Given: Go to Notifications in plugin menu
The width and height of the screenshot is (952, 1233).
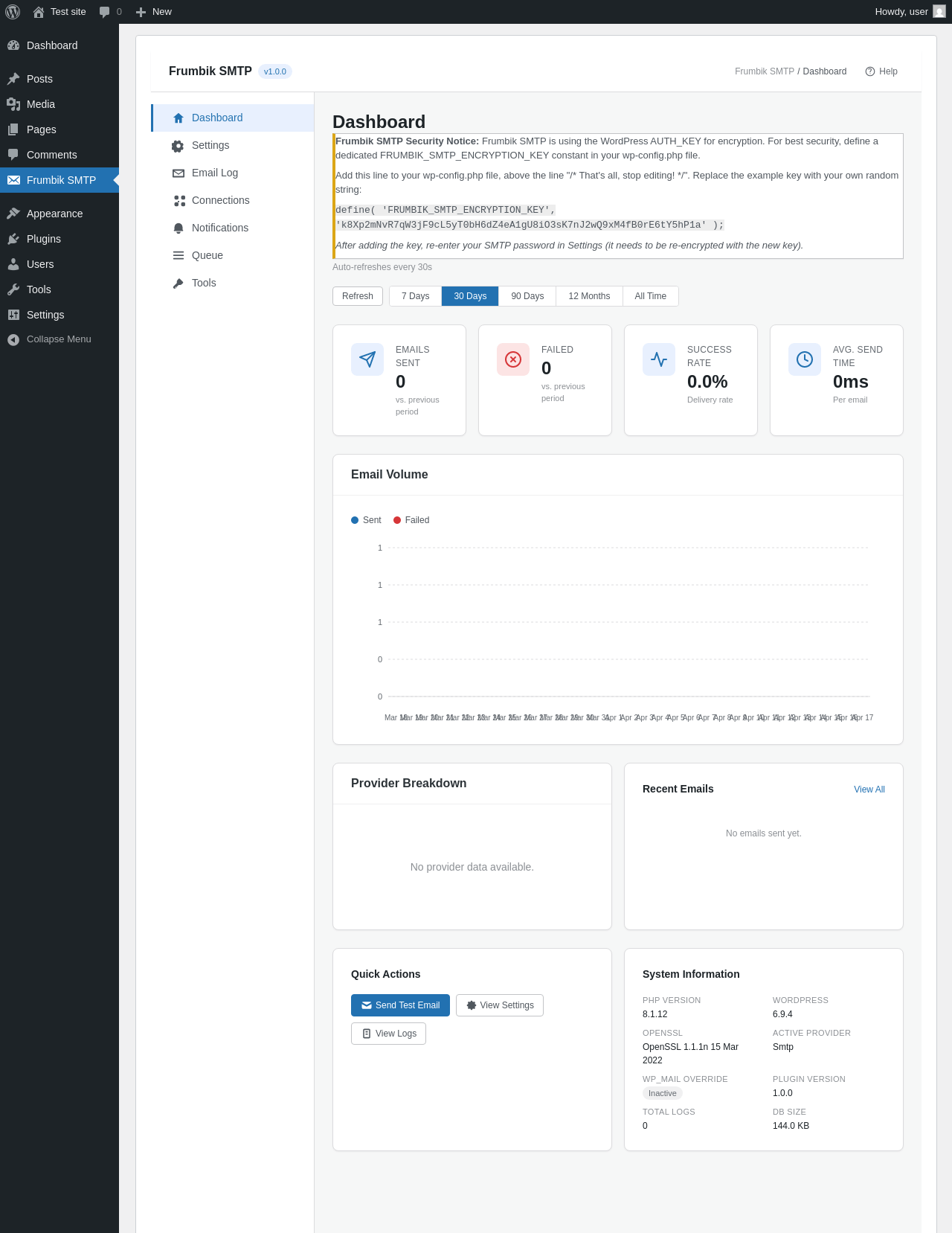Looking at the screenshot, I should tap(233, 228).
